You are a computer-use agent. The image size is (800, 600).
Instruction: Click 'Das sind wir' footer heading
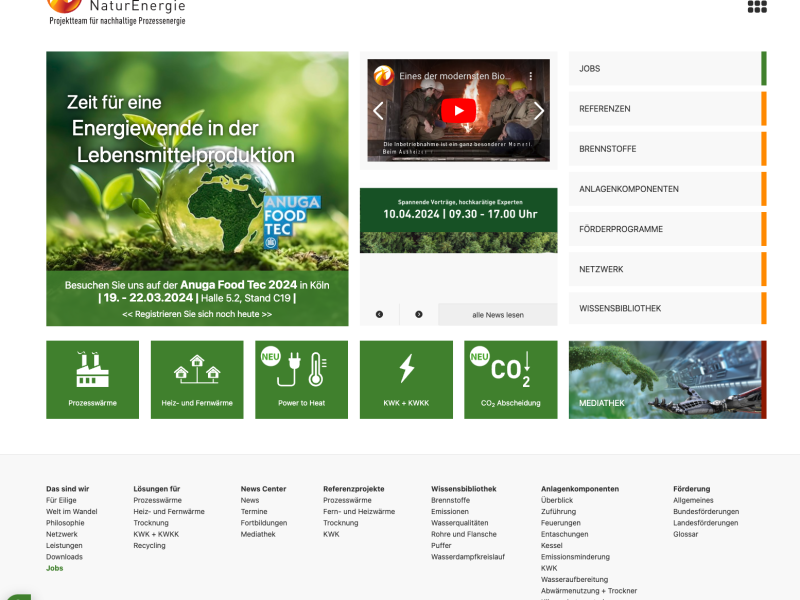pyautogui.click(x=67, y=488)
